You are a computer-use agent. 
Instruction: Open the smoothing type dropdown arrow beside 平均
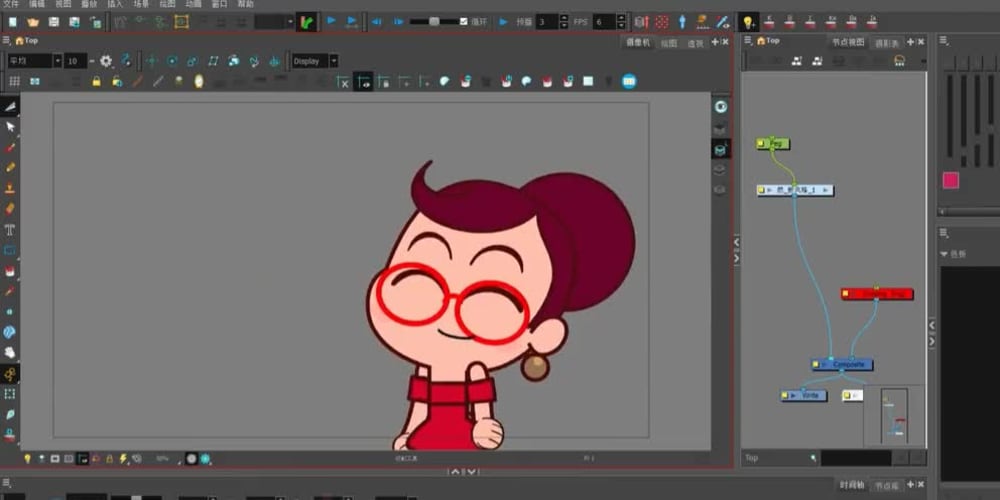pyautogui.click(x=57, y=61)
